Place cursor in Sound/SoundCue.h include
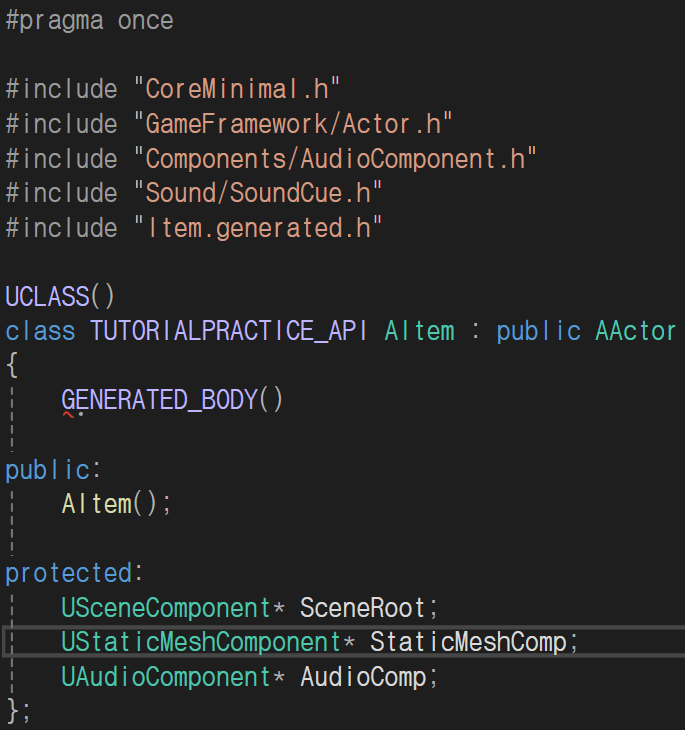The width and height of the screenshot is (685, 730). pos(258,193)
